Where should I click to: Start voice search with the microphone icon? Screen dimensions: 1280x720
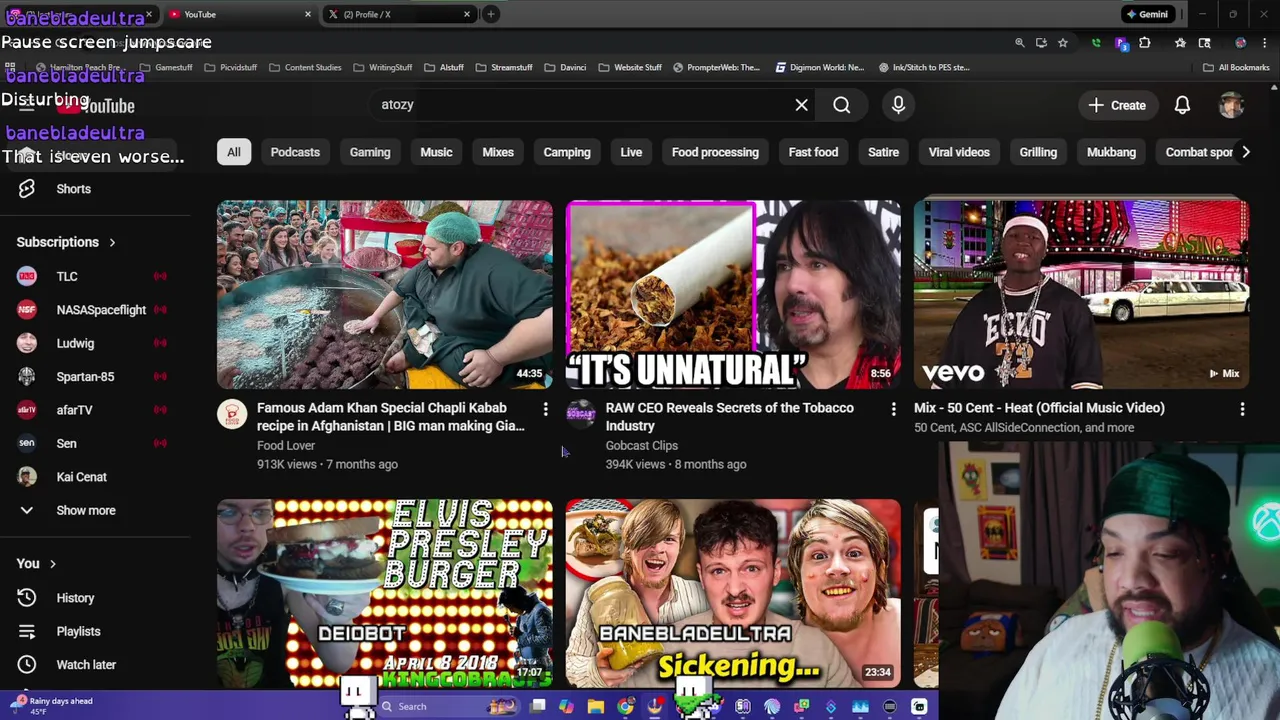898,105
